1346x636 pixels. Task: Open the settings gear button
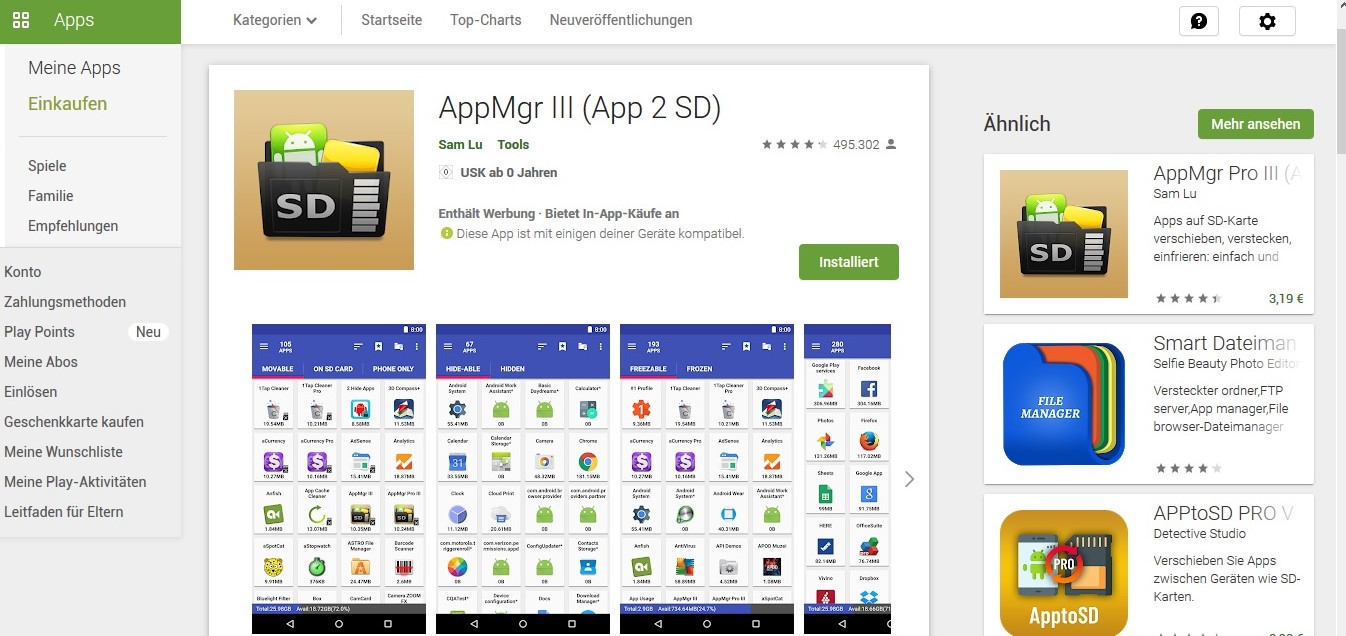[1267, 21]
